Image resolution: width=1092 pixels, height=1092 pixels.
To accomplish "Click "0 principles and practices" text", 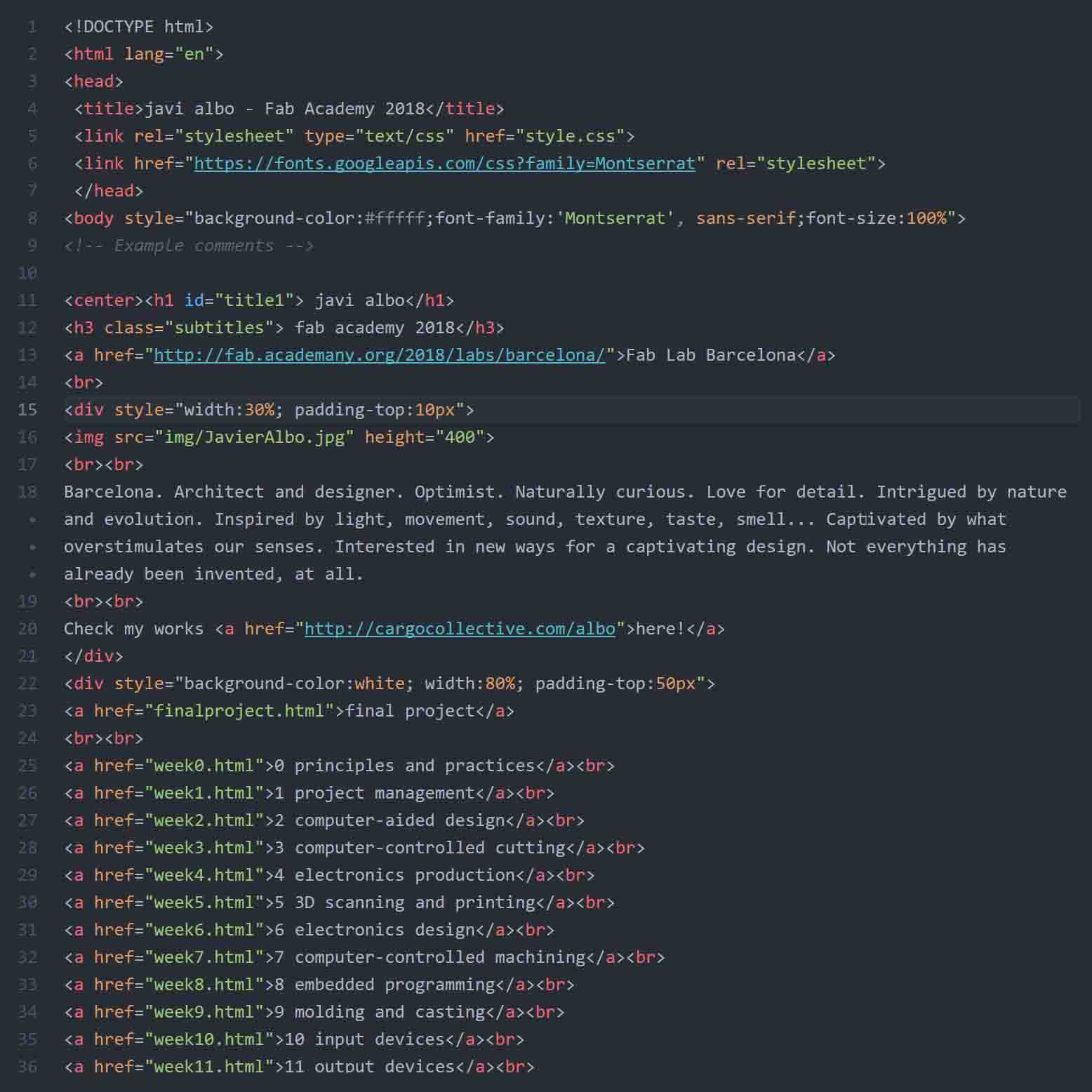I will [405, 766].
